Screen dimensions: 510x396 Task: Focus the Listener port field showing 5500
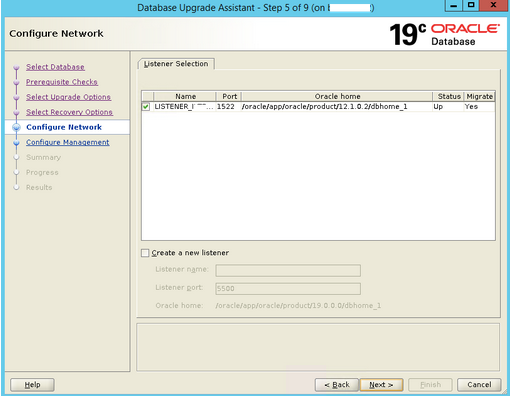point(288,289)
